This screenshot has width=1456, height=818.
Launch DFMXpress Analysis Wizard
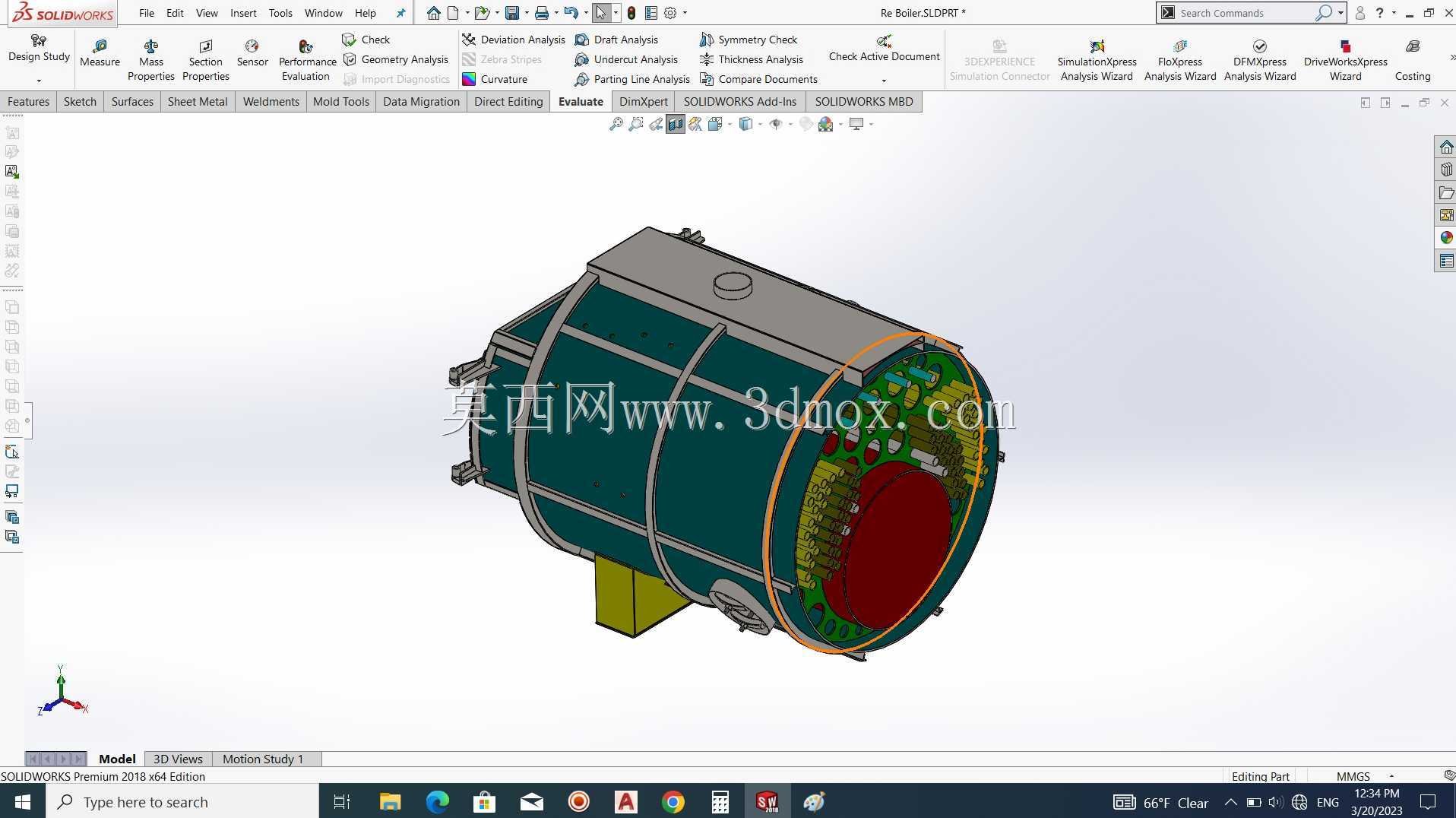(1260, 60)
